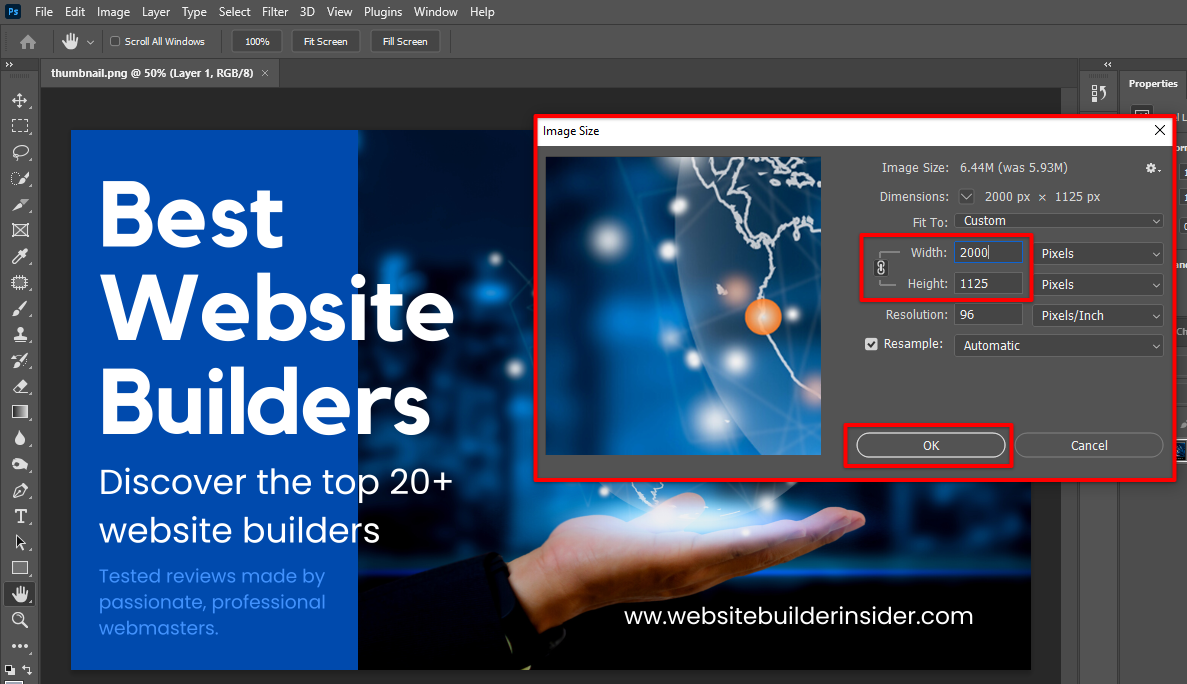Viewport: 1187px width, 684px height.
Task: Enable the Resample checkbox
Action: pos(871,343)
